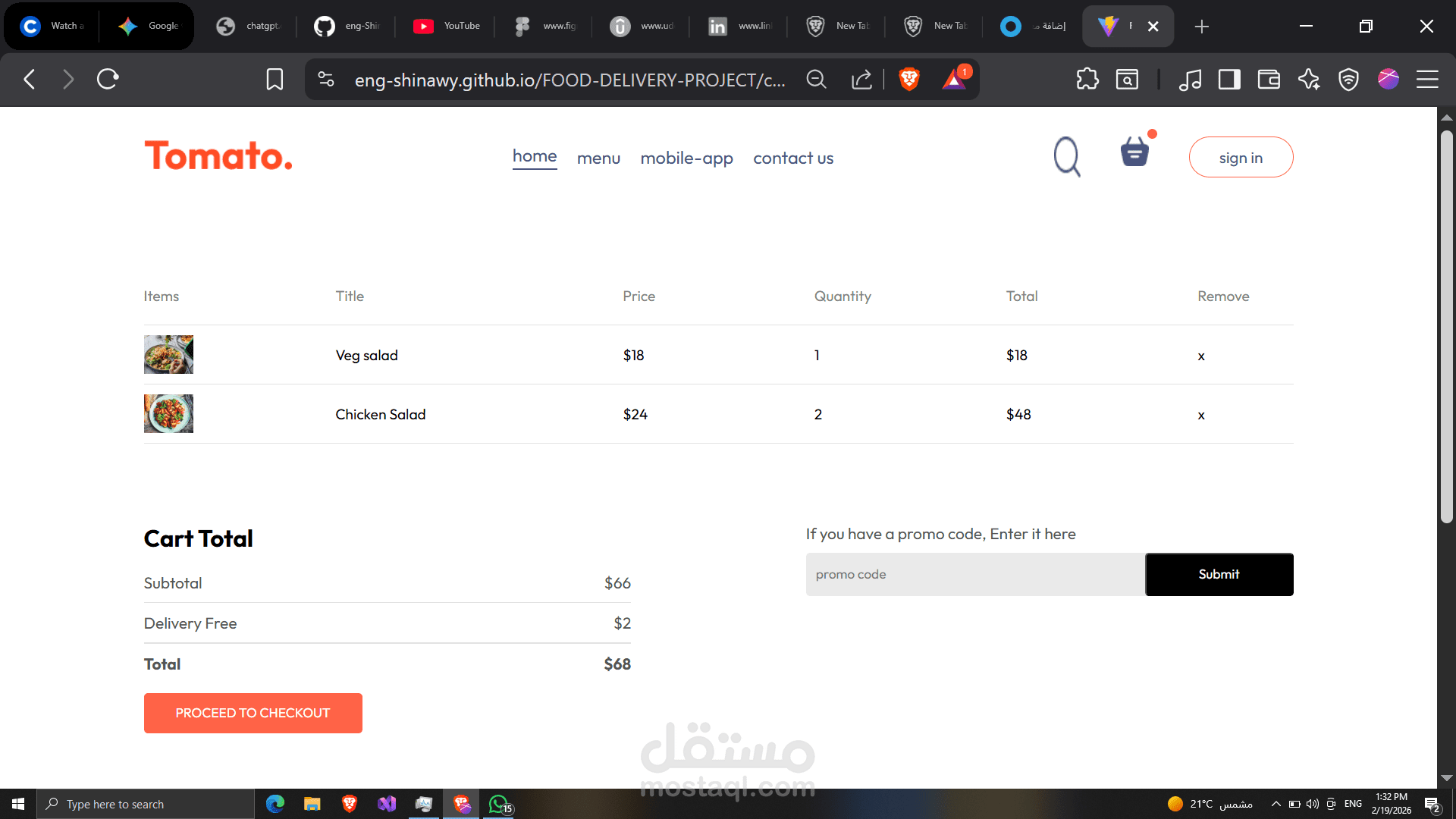Open the browser hamburger main menu
Screen dimensions: 1456x819
[1427, 79]
